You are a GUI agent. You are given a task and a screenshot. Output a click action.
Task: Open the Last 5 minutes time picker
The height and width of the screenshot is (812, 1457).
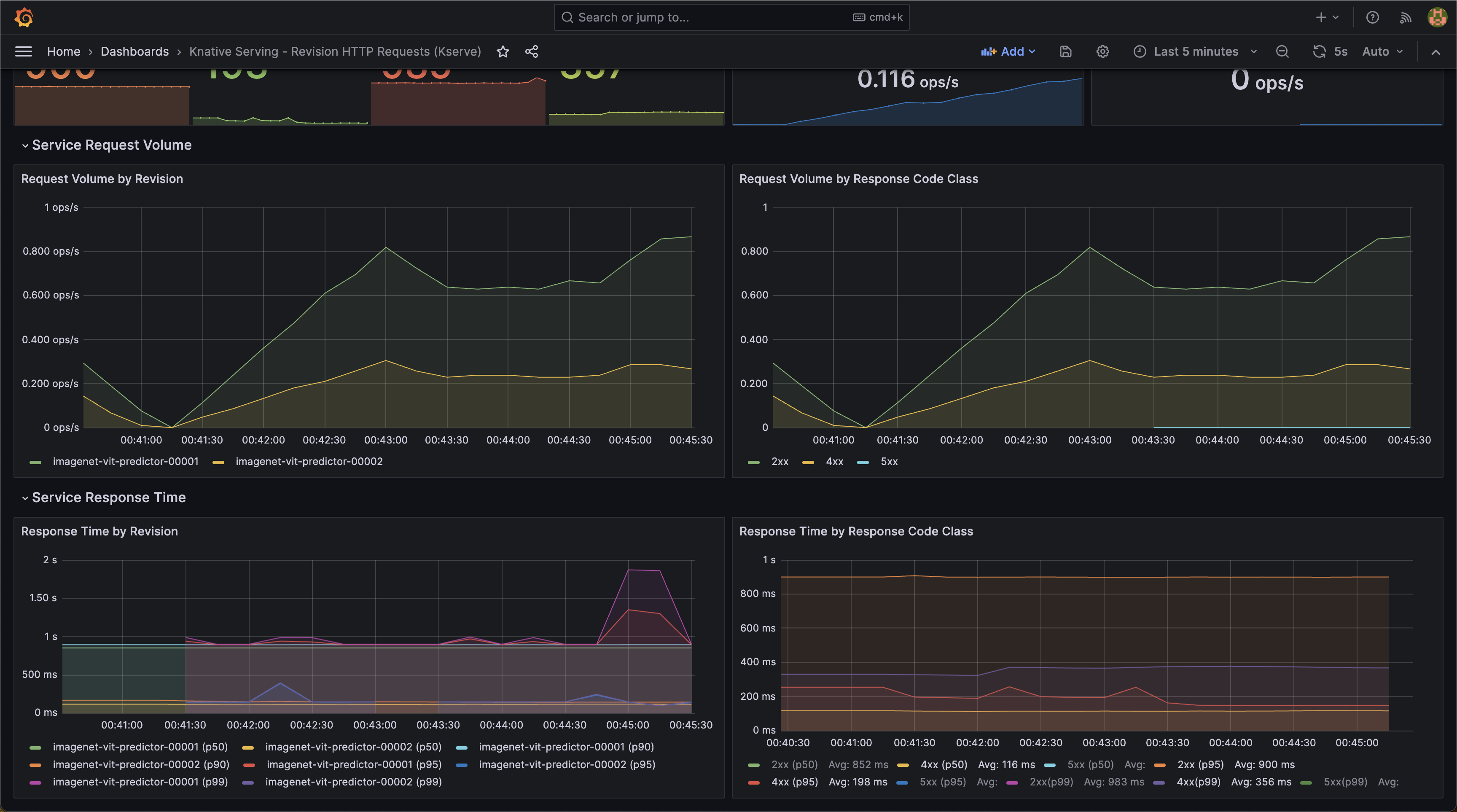[x=1196, y=51]
